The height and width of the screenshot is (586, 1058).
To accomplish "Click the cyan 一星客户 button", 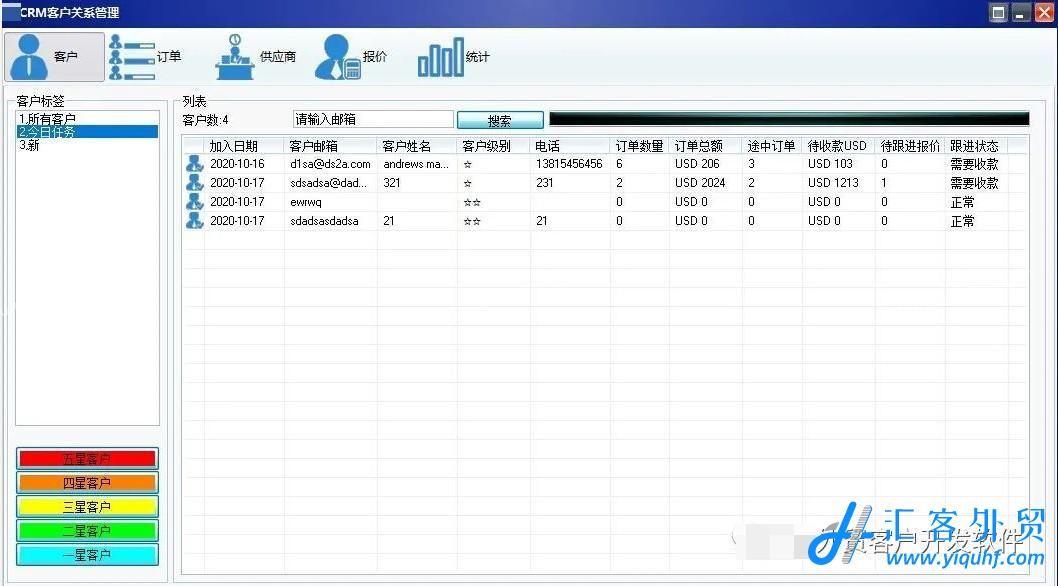I will (x=87, y=555).
